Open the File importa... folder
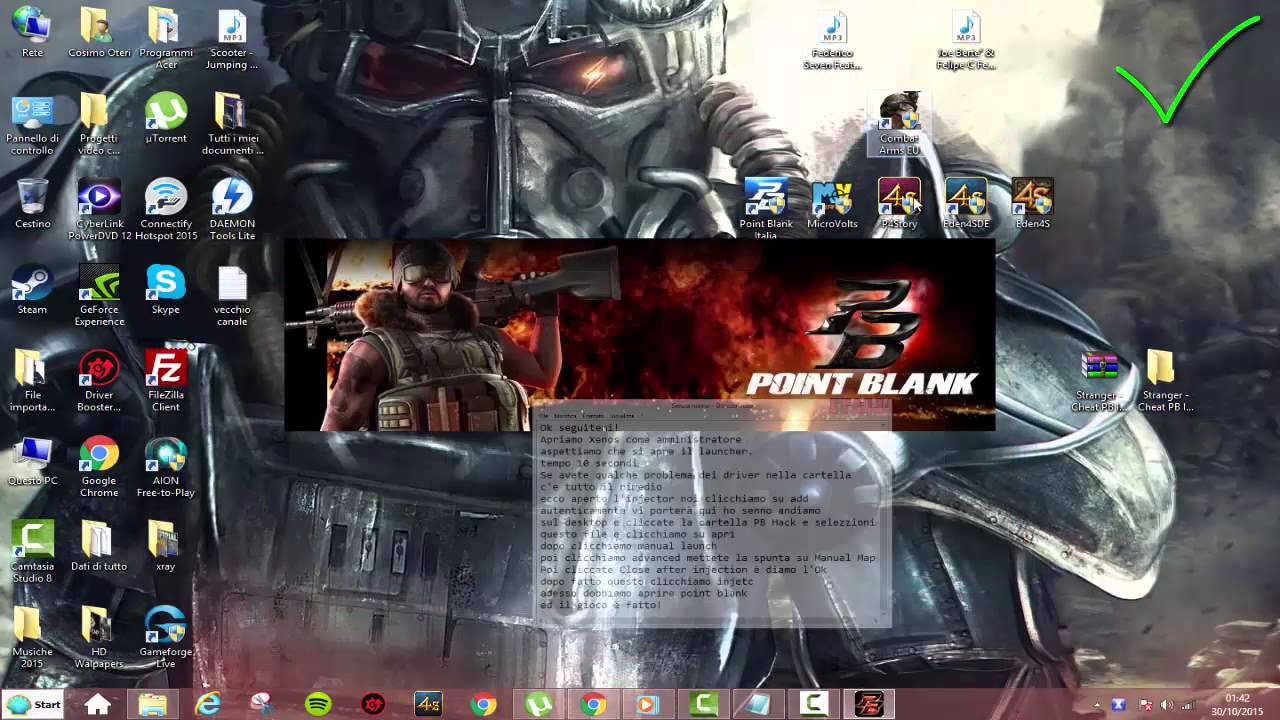The height and width of the screenshot is (720, 1280). (32, 380)
